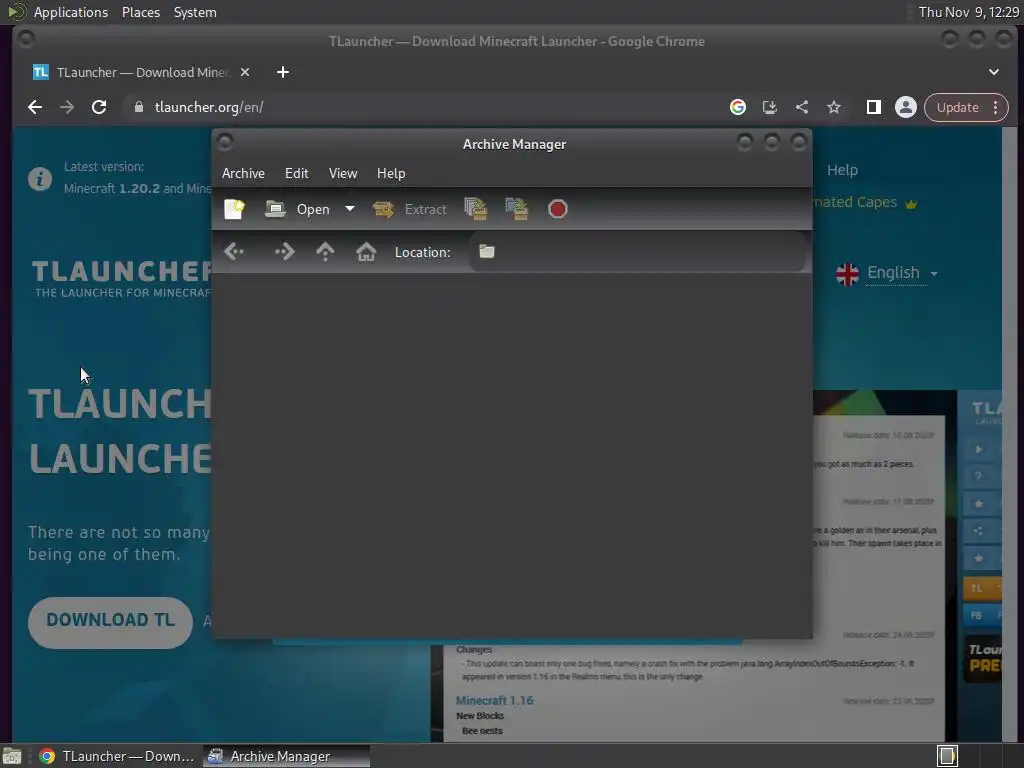
Task: Click the Add folder to archive icon
Action: (517, 209)
